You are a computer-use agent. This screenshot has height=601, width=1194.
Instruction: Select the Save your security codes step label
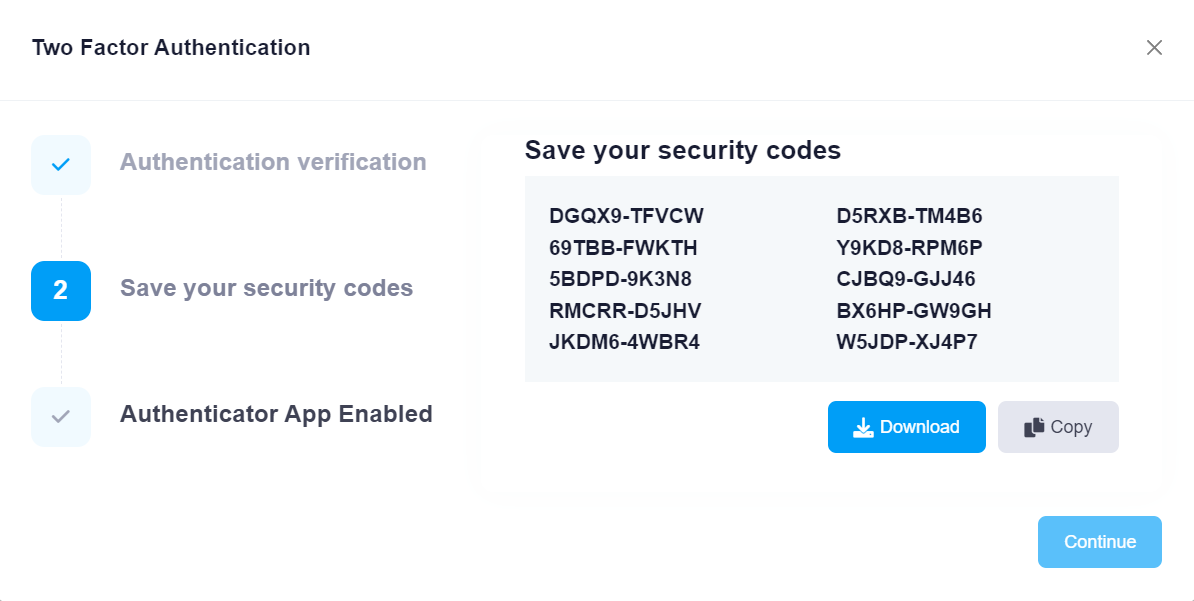pyautogui.click(x=266, y=288)
